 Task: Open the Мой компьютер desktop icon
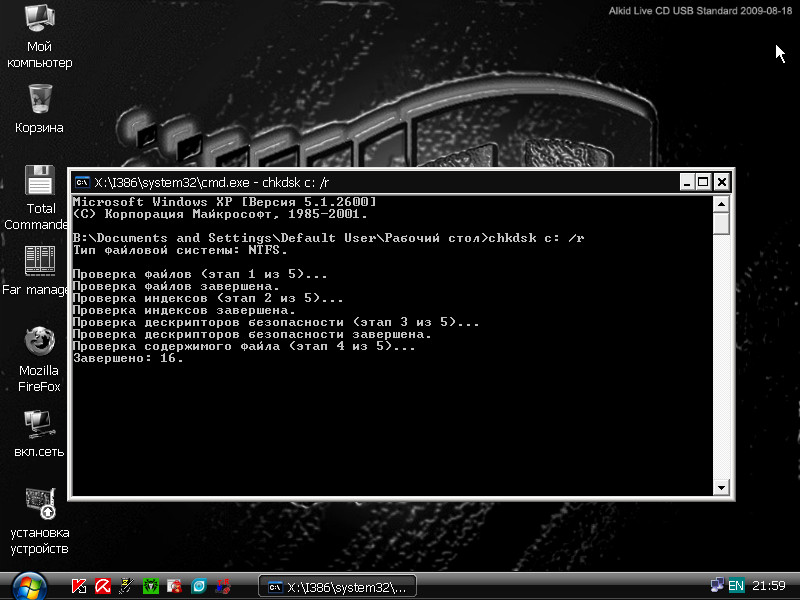pos(39,36)
